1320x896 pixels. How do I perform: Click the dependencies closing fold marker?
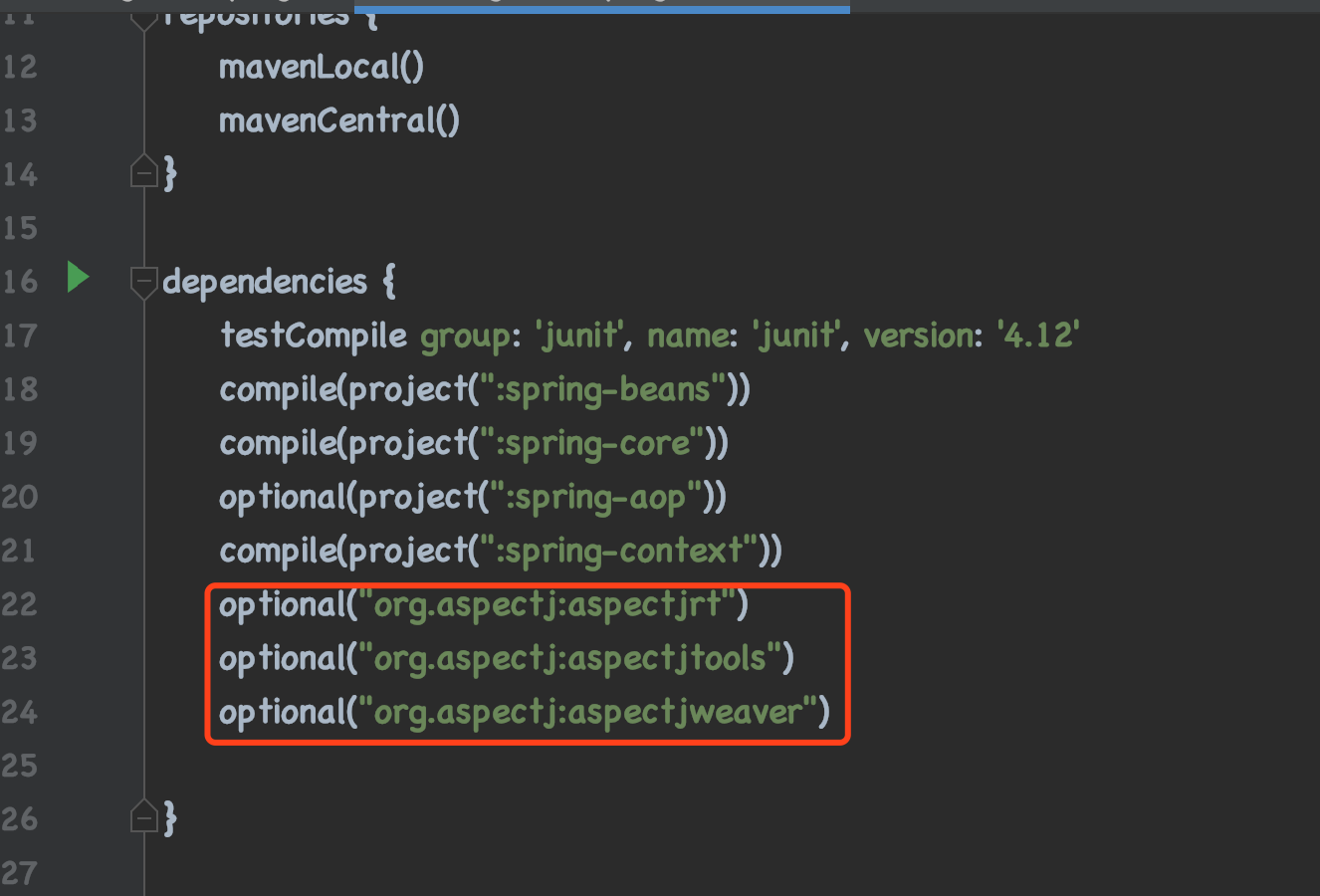144,818
